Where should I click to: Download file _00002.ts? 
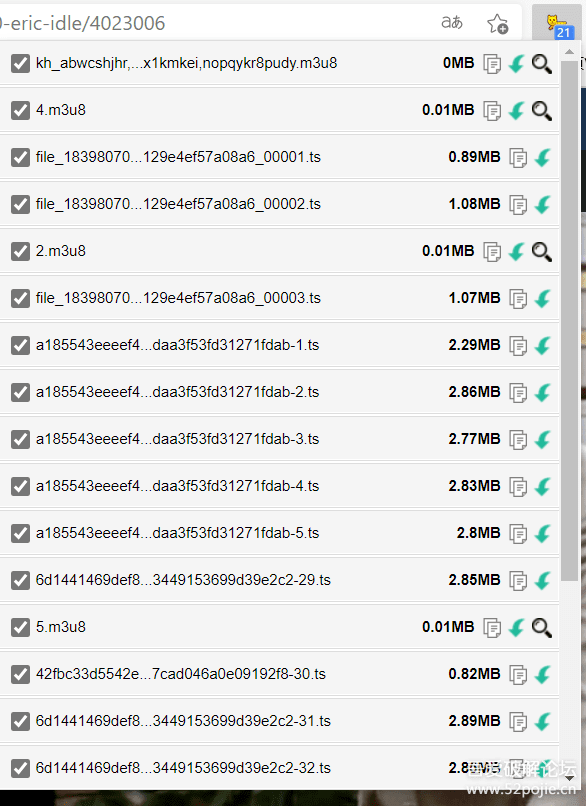[542, 205]
